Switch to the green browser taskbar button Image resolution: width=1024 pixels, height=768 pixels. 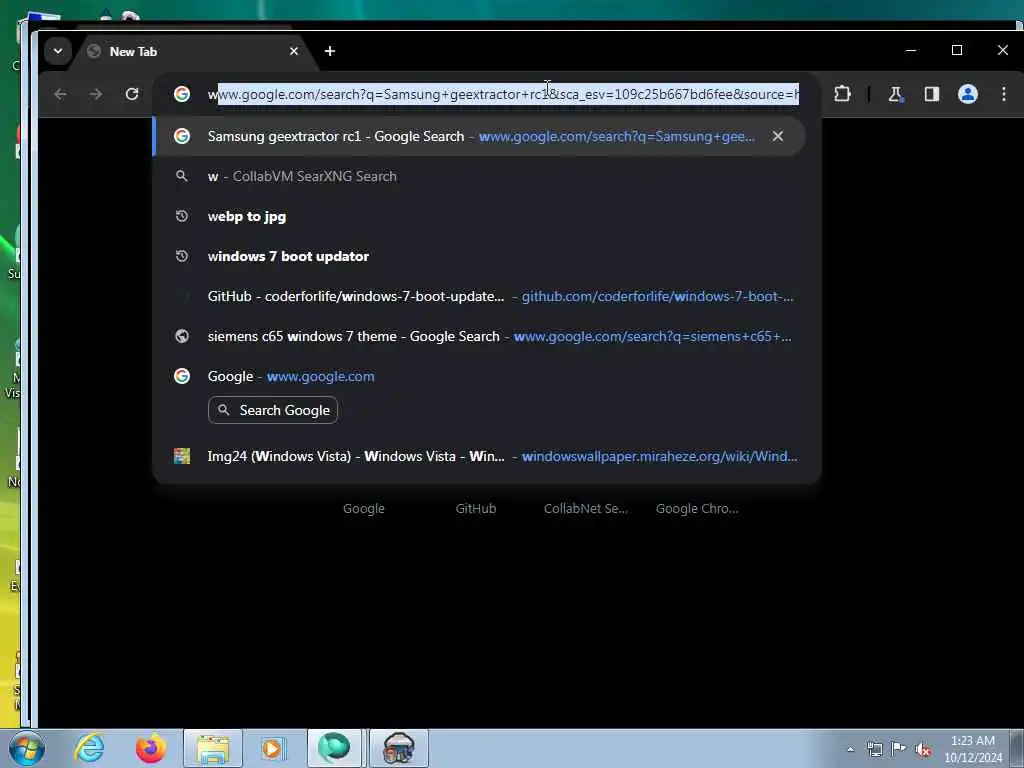coord(334,748)
